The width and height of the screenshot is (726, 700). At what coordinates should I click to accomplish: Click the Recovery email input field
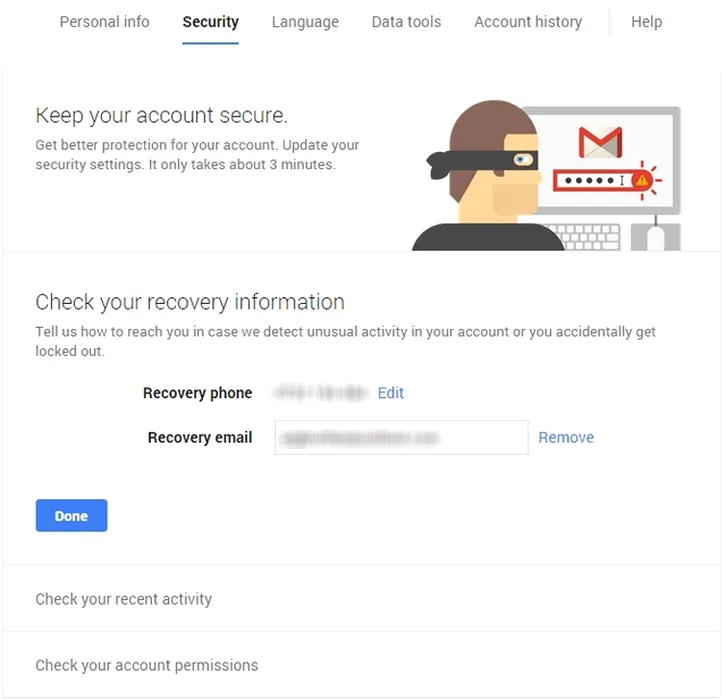(401, 438)
